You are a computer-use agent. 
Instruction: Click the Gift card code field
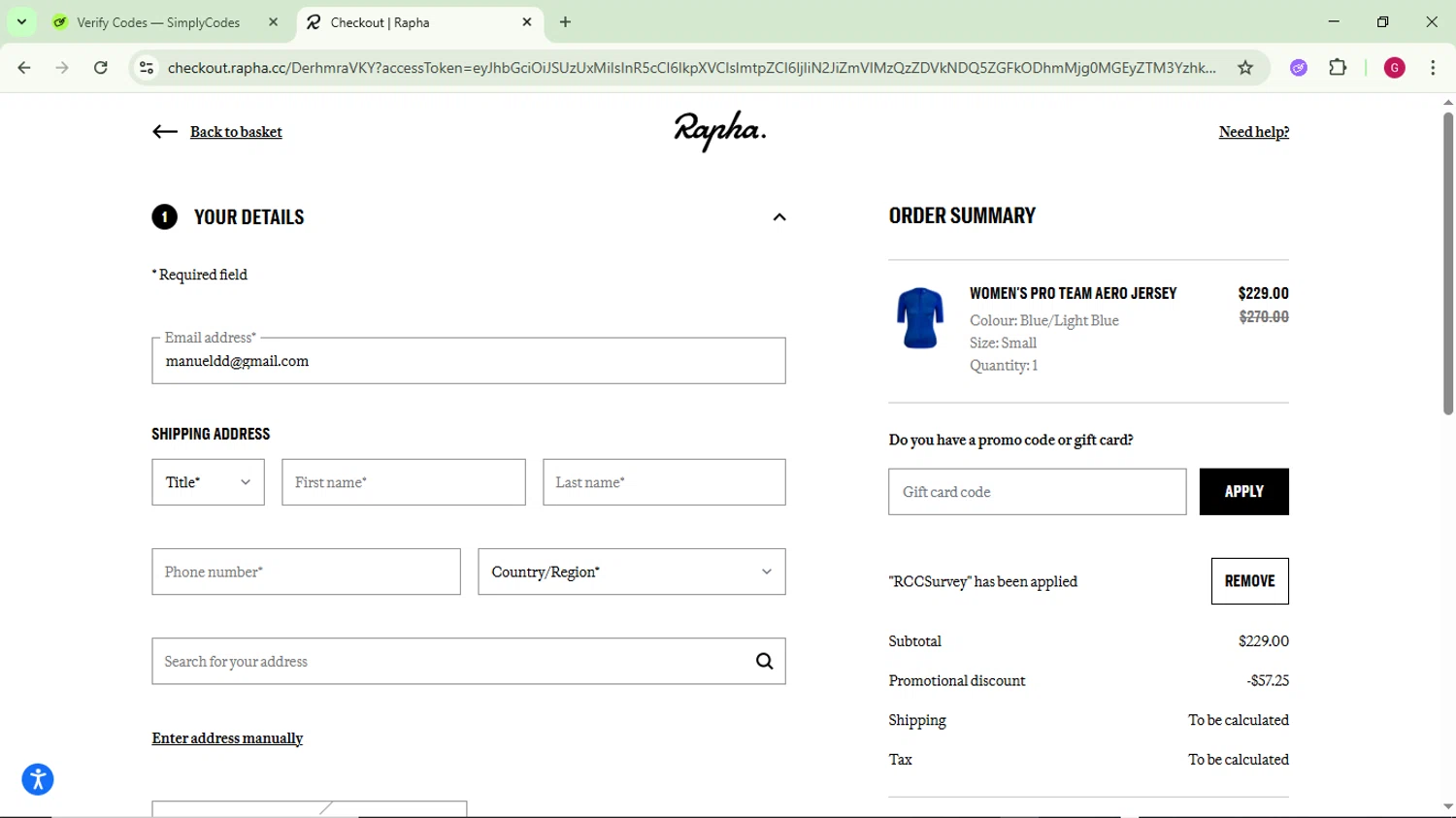click(x=1038, y=492)
